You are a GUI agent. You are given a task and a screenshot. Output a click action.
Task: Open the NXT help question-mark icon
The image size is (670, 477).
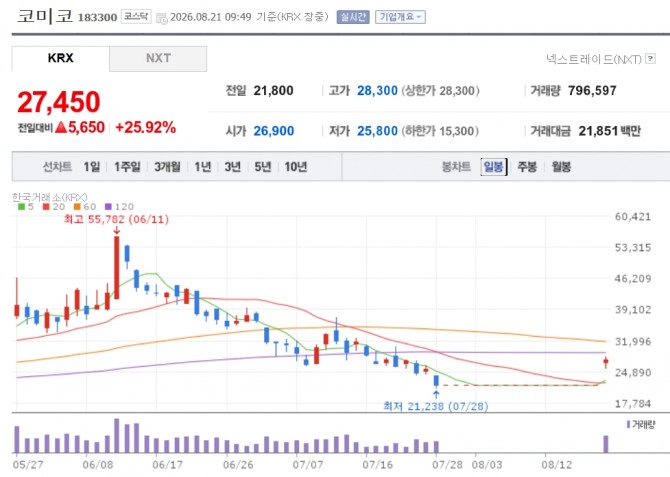coord(650,59)
